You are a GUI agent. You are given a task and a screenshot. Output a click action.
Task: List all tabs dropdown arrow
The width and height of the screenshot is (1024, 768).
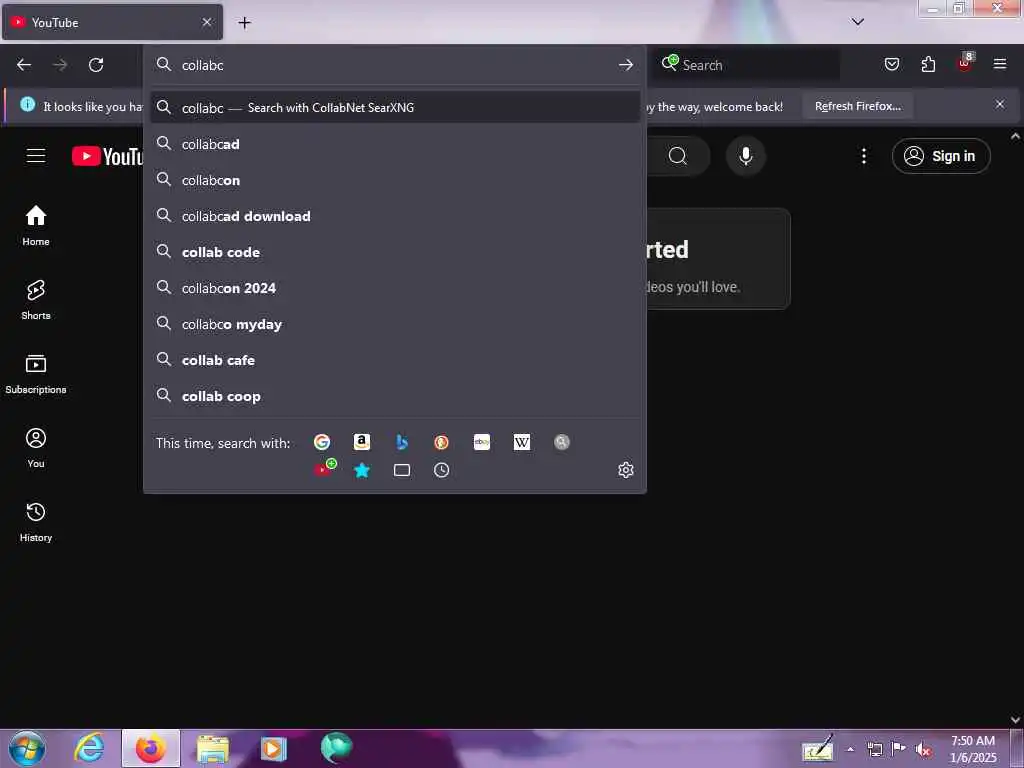[x=857, y=22]
